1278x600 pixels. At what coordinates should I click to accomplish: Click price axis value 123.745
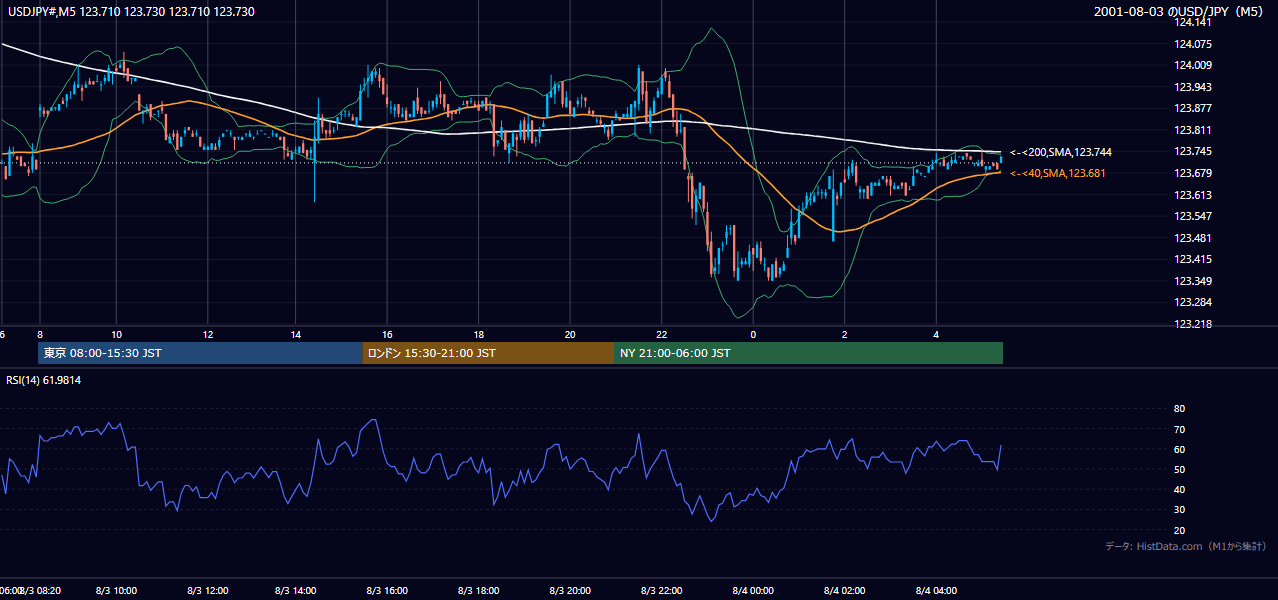tap(1195, 152)
